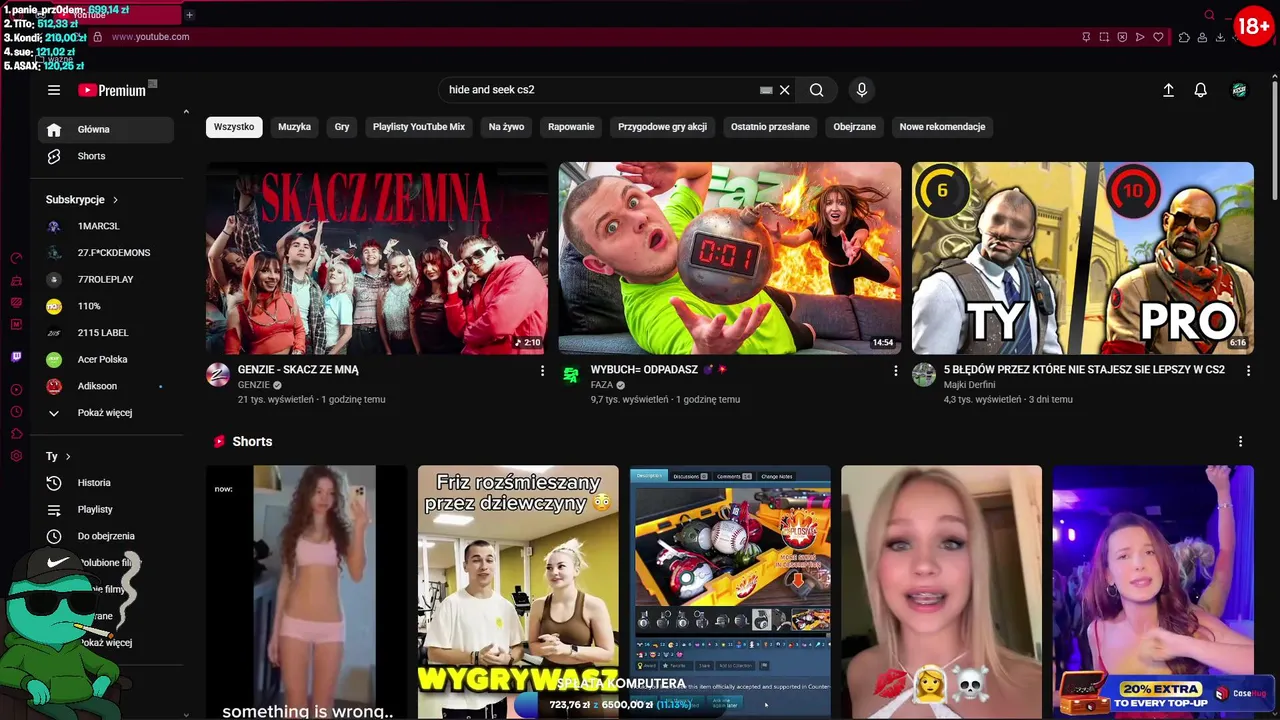
Task: Open Twitch in the browser sidebar
Action: [x=16, y=357]
